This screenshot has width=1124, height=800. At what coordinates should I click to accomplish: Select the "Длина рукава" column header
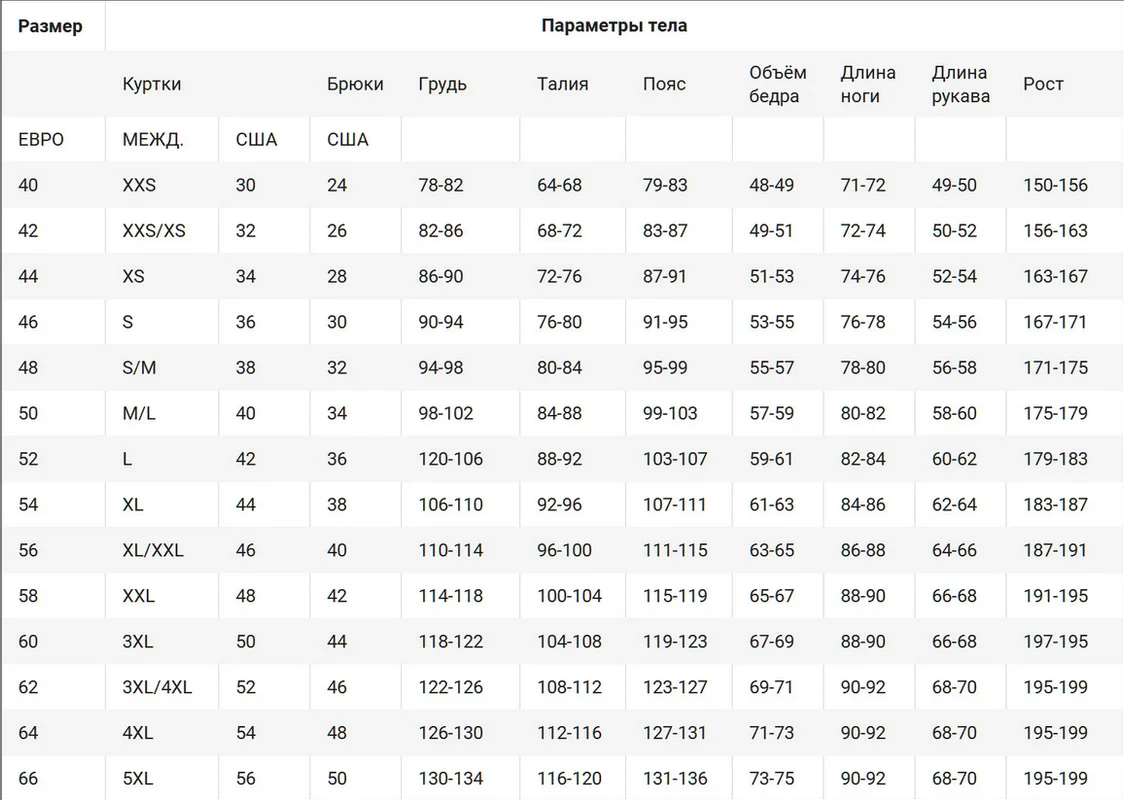click(x=960, y=84)
